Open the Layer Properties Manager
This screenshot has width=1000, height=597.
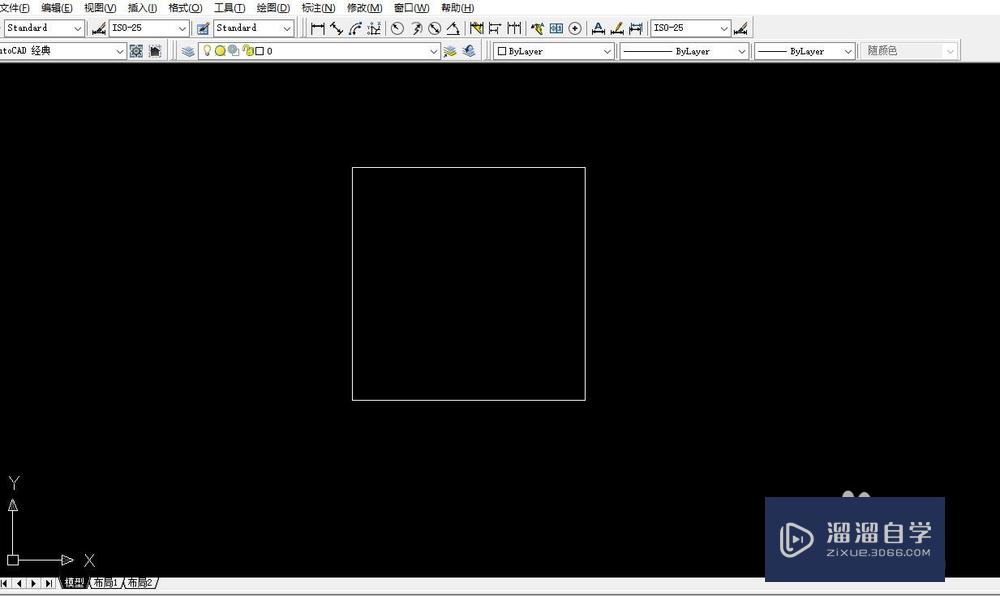(187, 51)
